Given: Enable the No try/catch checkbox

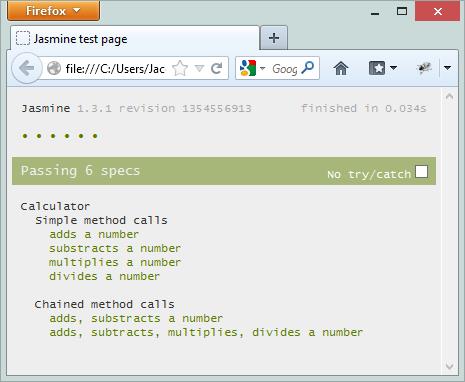Looking at the screenshot, I should click(421, 172).
